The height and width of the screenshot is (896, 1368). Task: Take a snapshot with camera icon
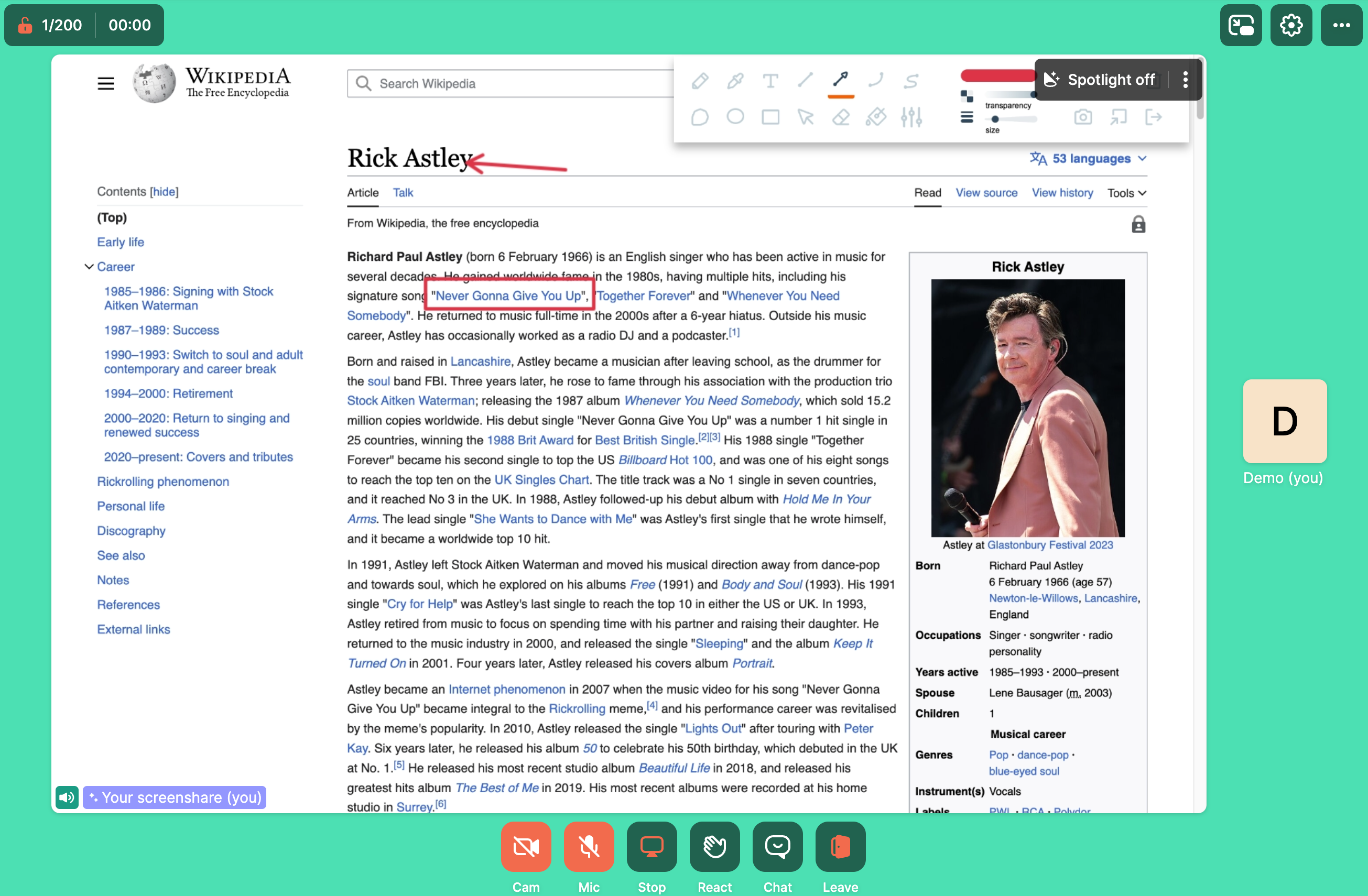coord(1083,117)
